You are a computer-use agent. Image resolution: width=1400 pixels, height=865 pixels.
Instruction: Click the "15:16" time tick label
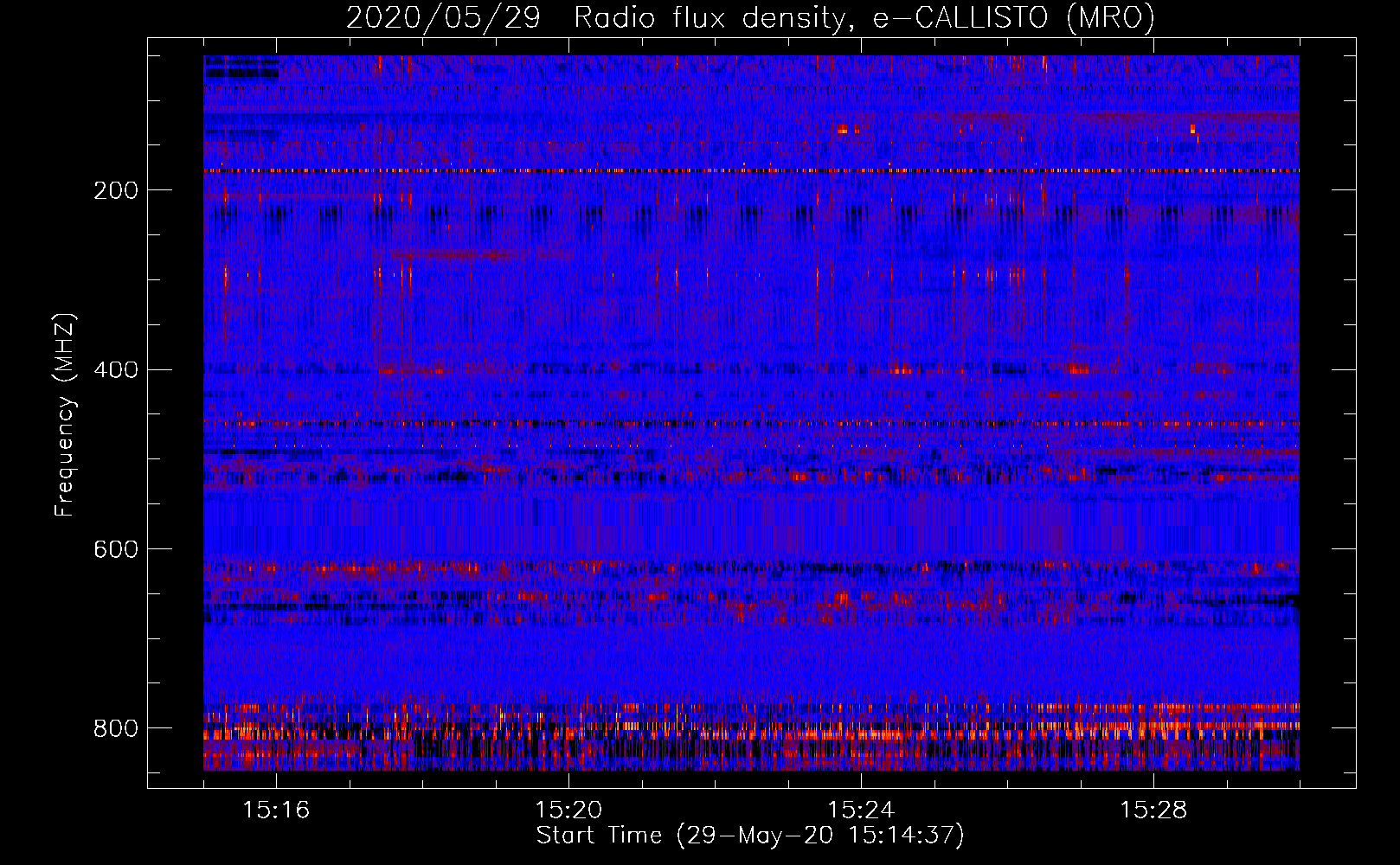click(276, 811)
